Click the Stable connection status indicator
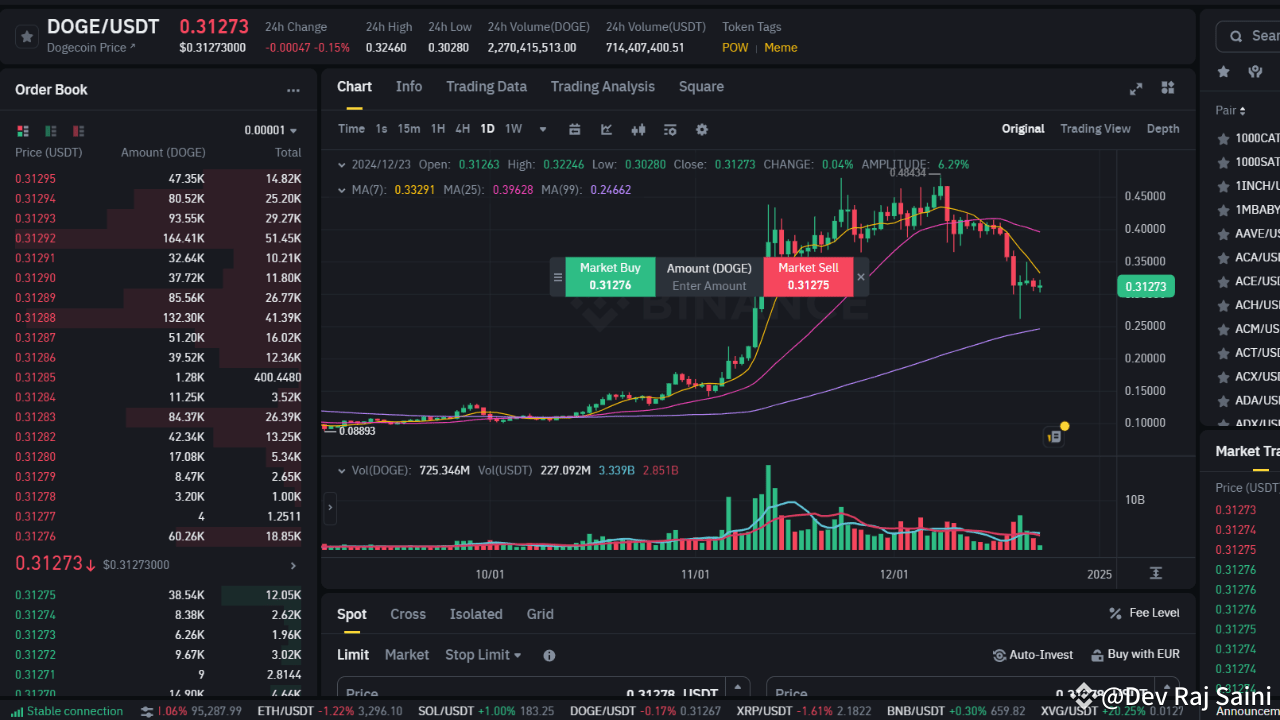This screenshot has width=1280, height=720. tap(68, 711)
